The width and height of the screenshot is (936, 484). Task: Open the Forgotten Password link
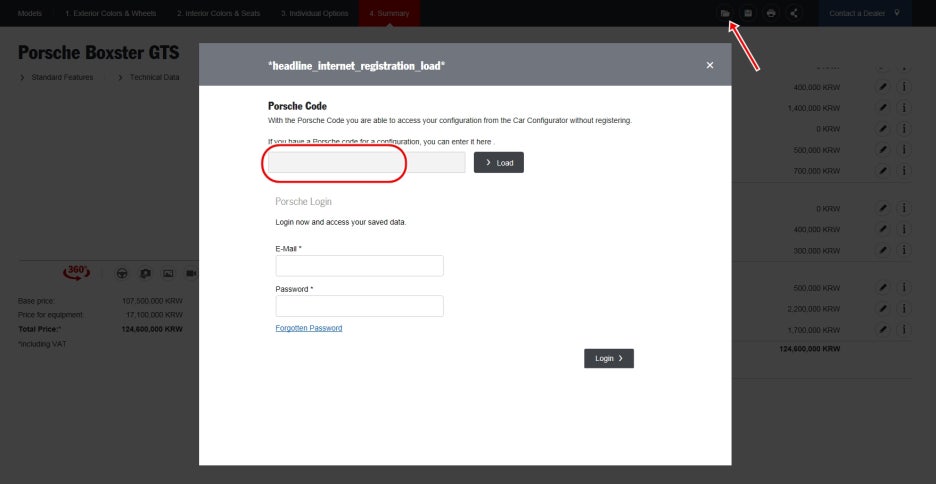[309, 328]
